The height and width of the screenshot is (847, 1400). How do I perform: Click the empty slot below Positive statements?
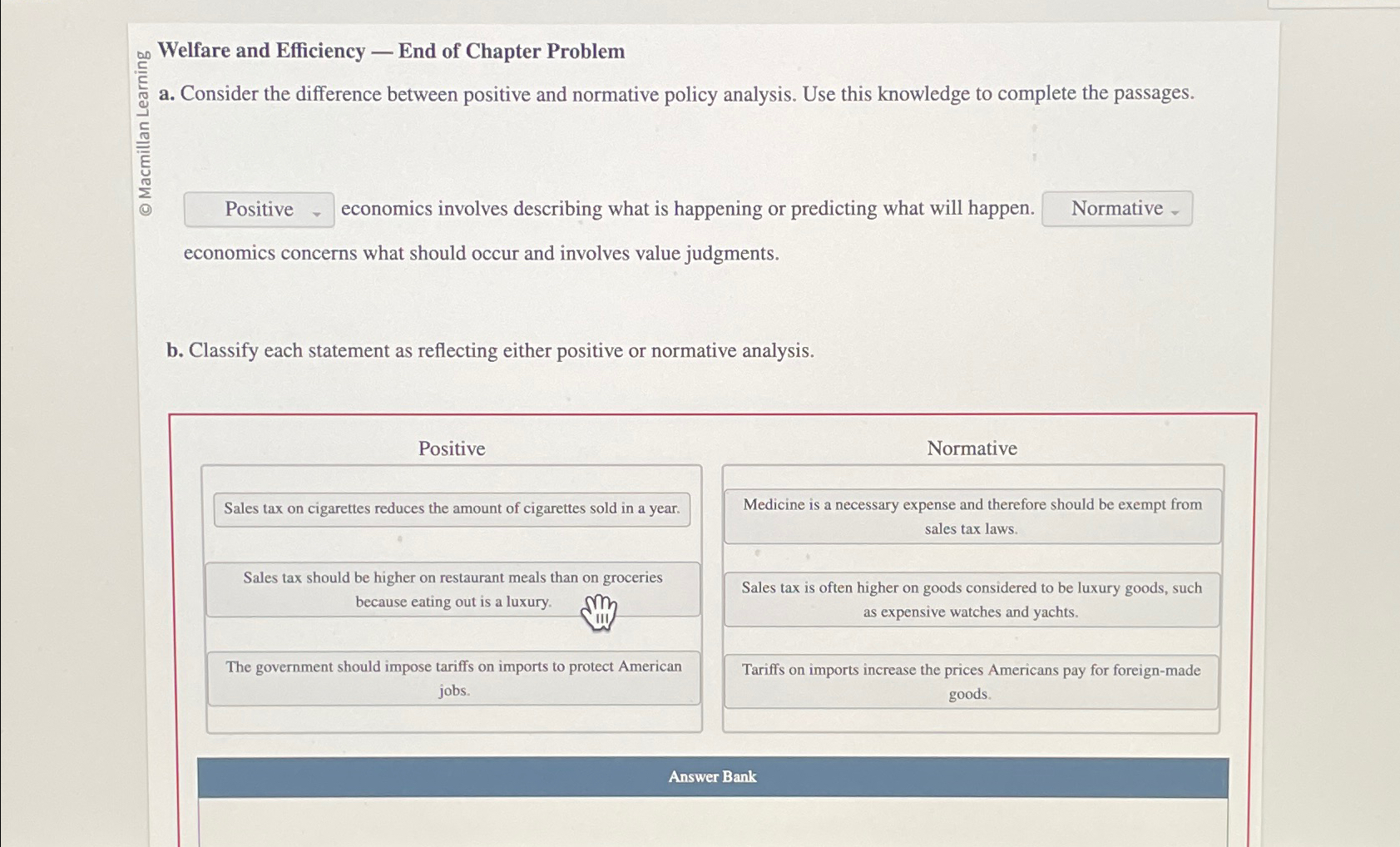[453, 720]
